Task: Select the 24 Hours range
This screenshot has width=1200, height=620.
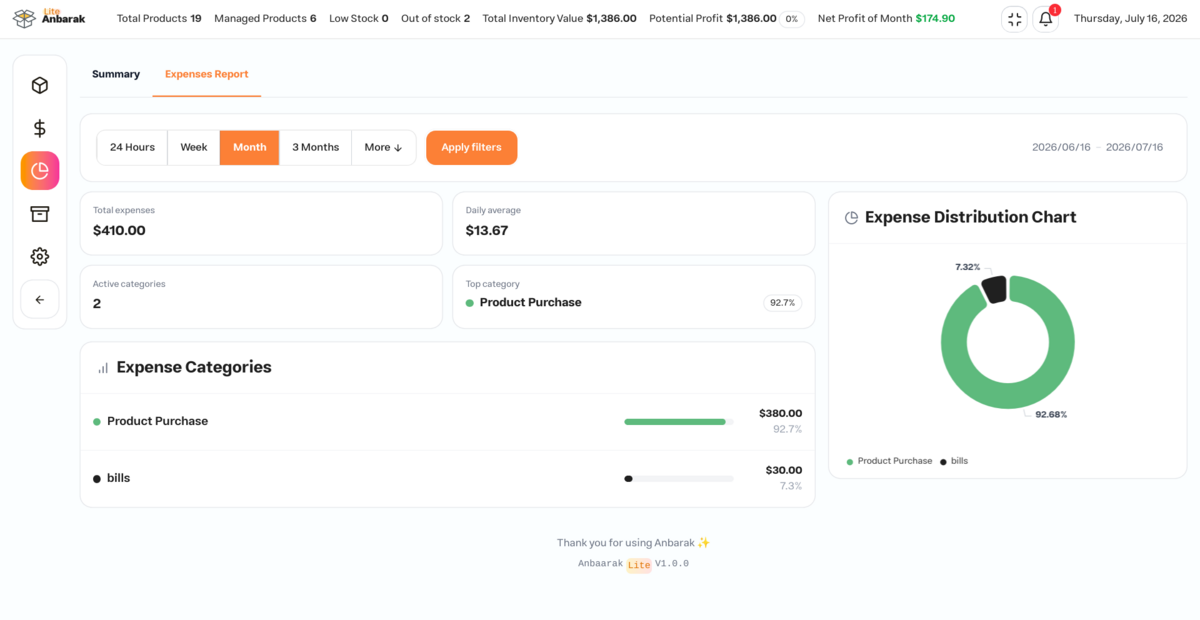Action: 132,147
